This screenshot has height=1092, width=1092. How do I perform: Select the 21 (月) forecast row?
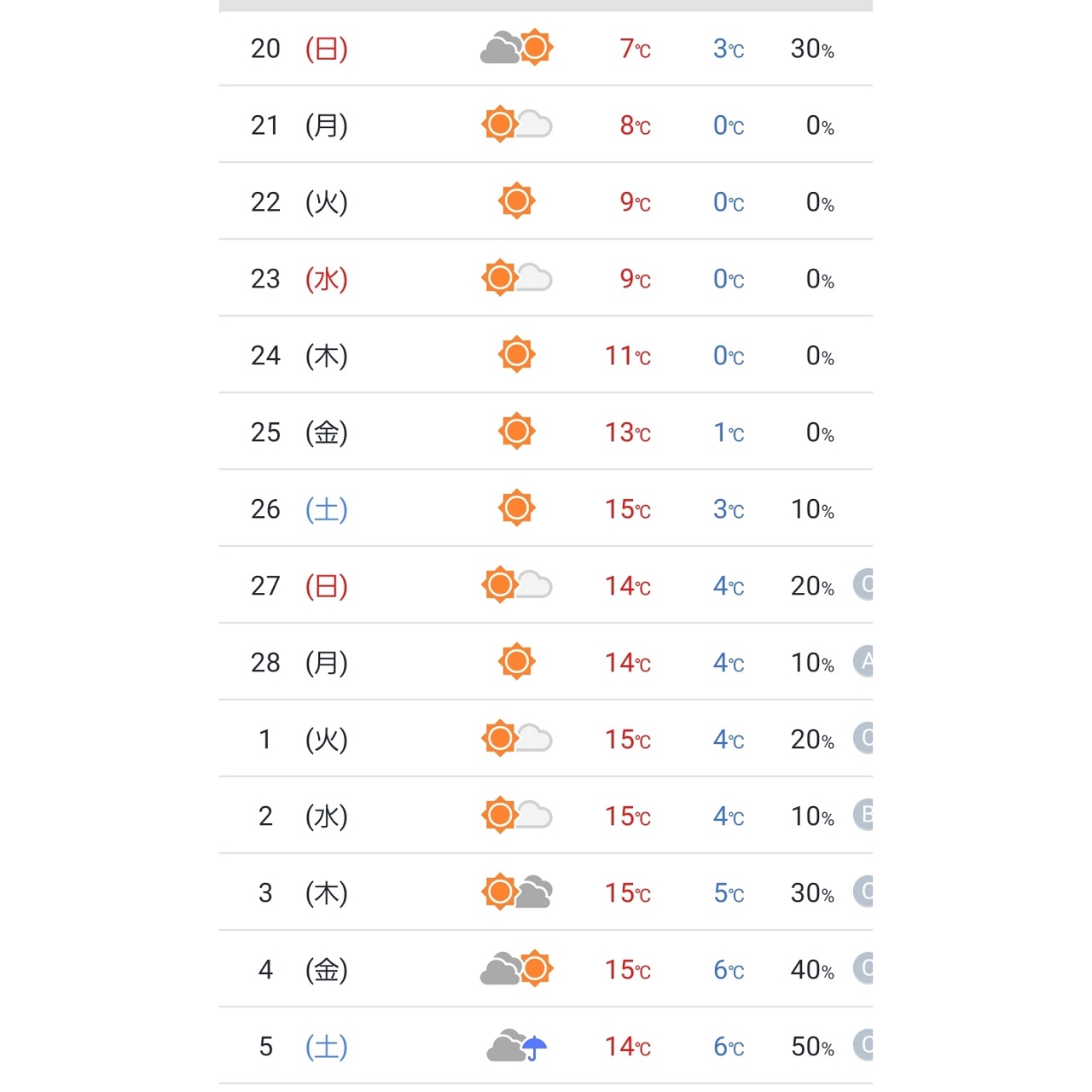point(546,125)
